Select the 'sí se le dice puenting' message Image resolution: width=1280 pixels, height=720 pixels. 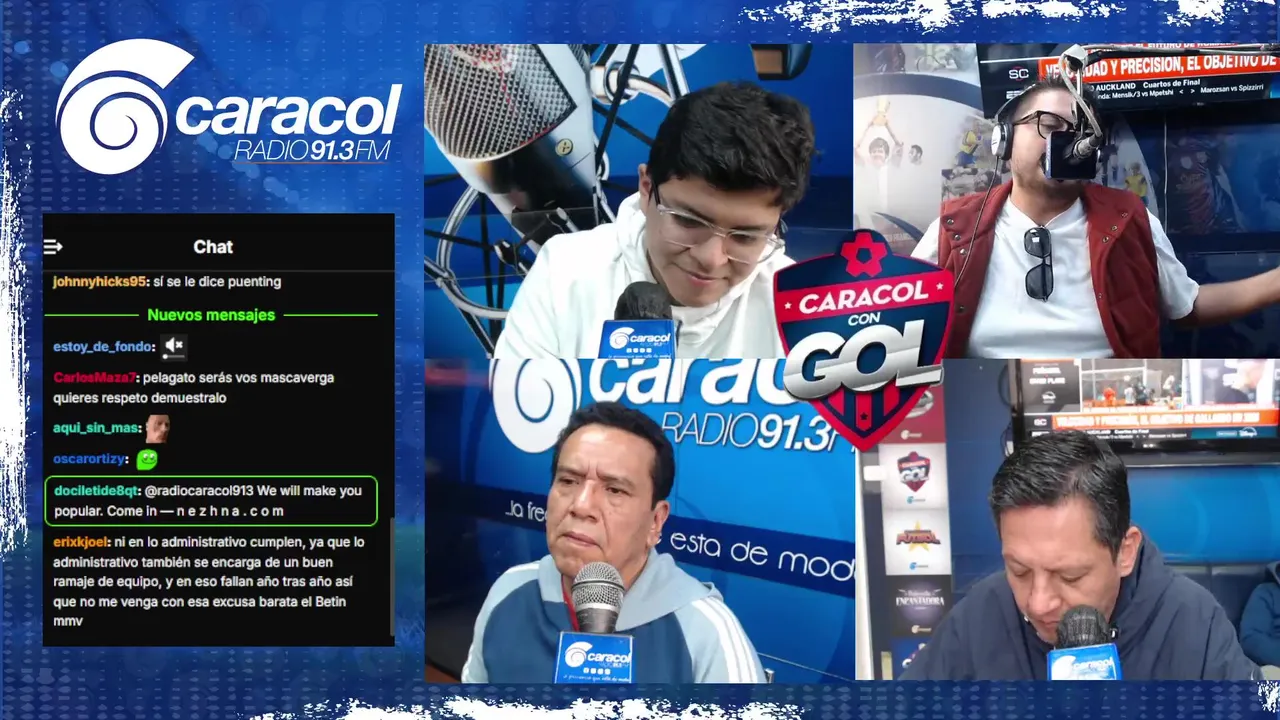click(217, 282)
